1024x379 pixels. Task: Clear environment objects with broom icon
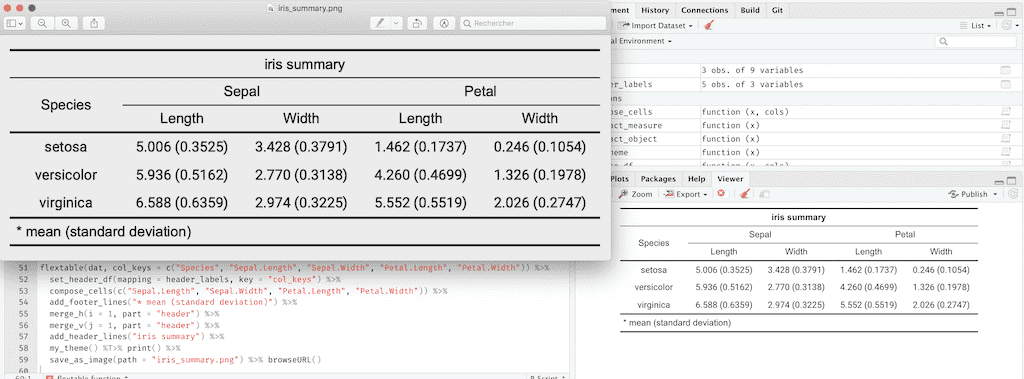709,25
